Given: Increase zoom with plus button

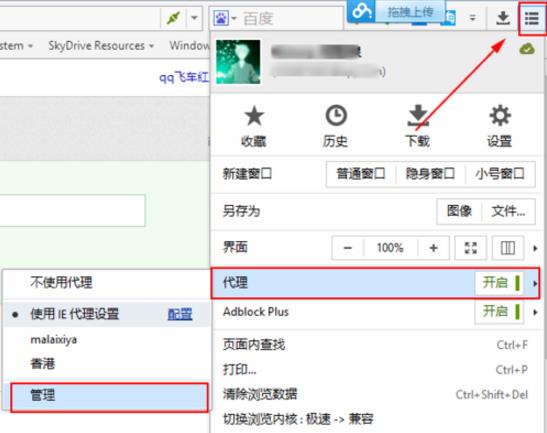Looking at the screenshot, I should [434, 248].
